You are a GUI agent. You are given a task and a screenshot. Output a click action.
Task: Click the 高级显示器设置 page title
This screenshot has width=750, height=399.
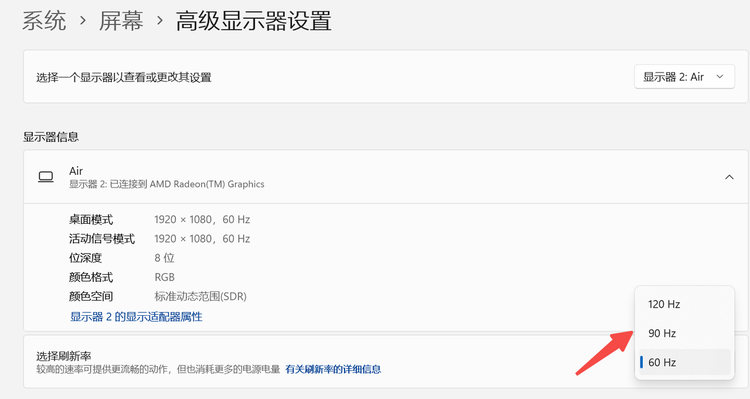click(x=254, y=21)
